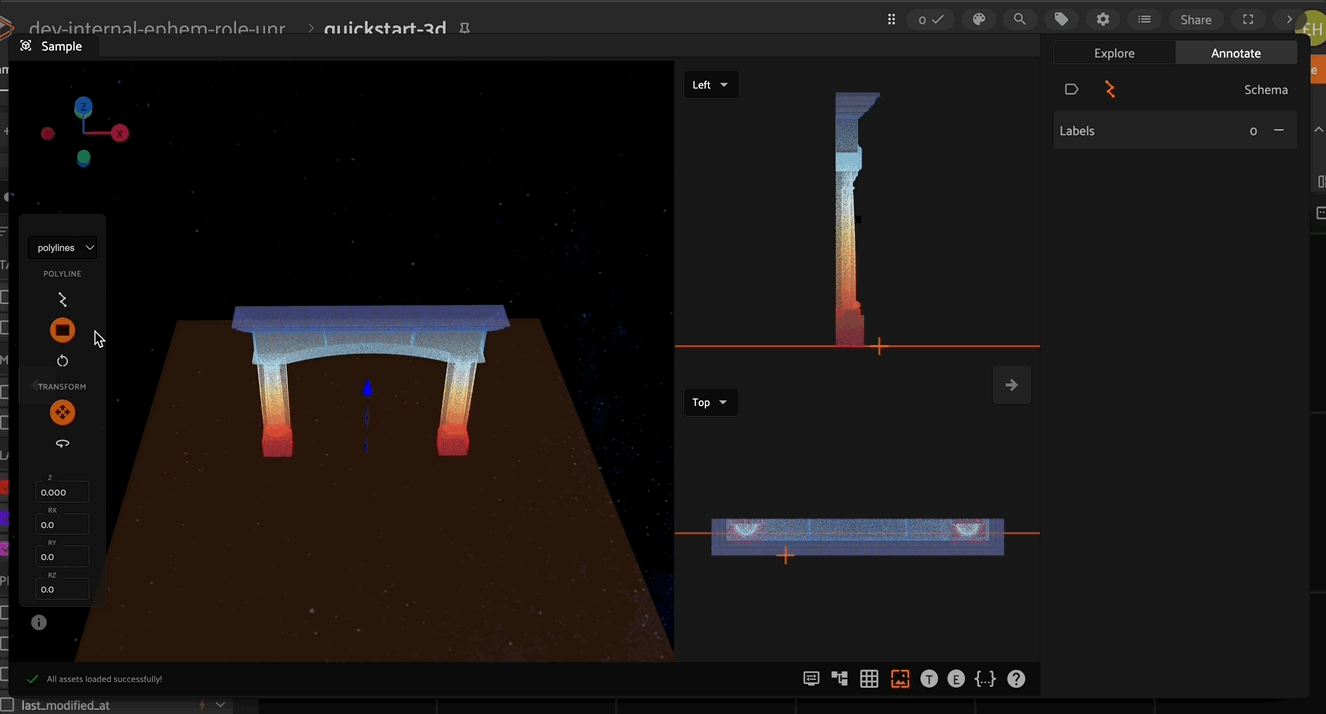
Task: Open the color palette settings icon
Action: point(979,19)
